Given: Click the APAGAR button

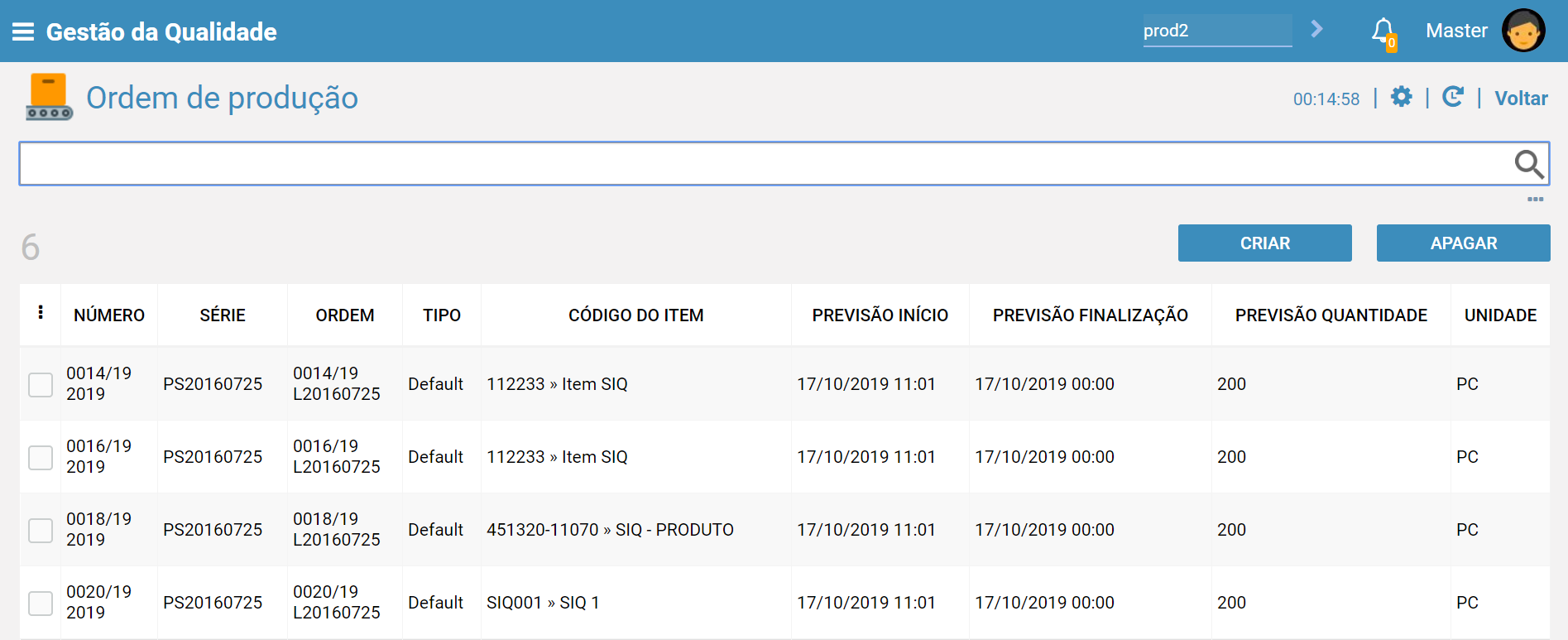Looking at the screenshot, I should point(1463,243).
